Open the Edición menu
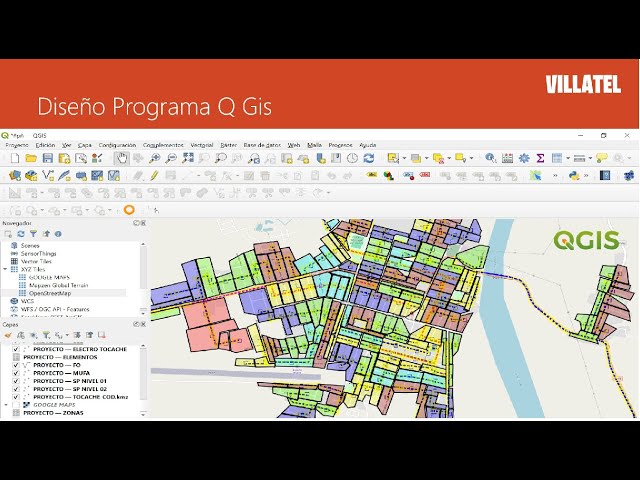 click(x=45, y=145)
